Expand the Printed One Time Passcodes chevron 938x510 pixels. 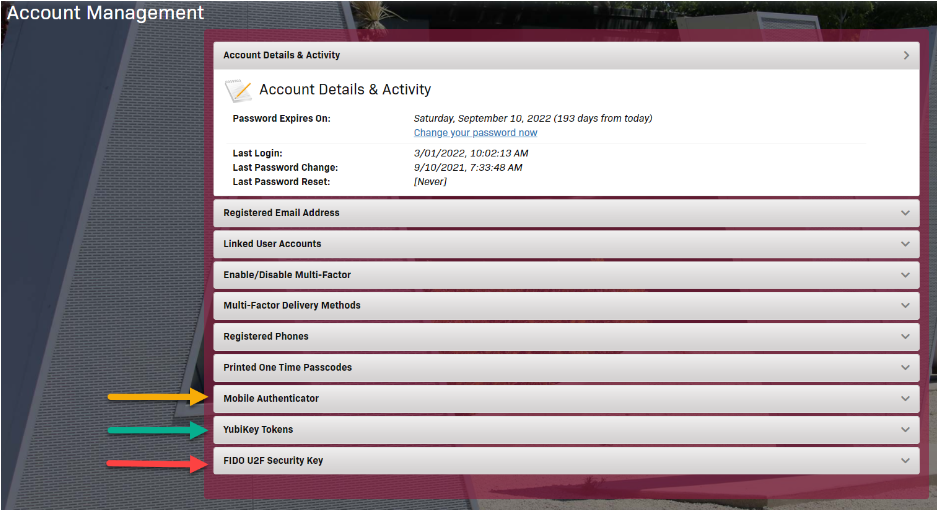906,368
